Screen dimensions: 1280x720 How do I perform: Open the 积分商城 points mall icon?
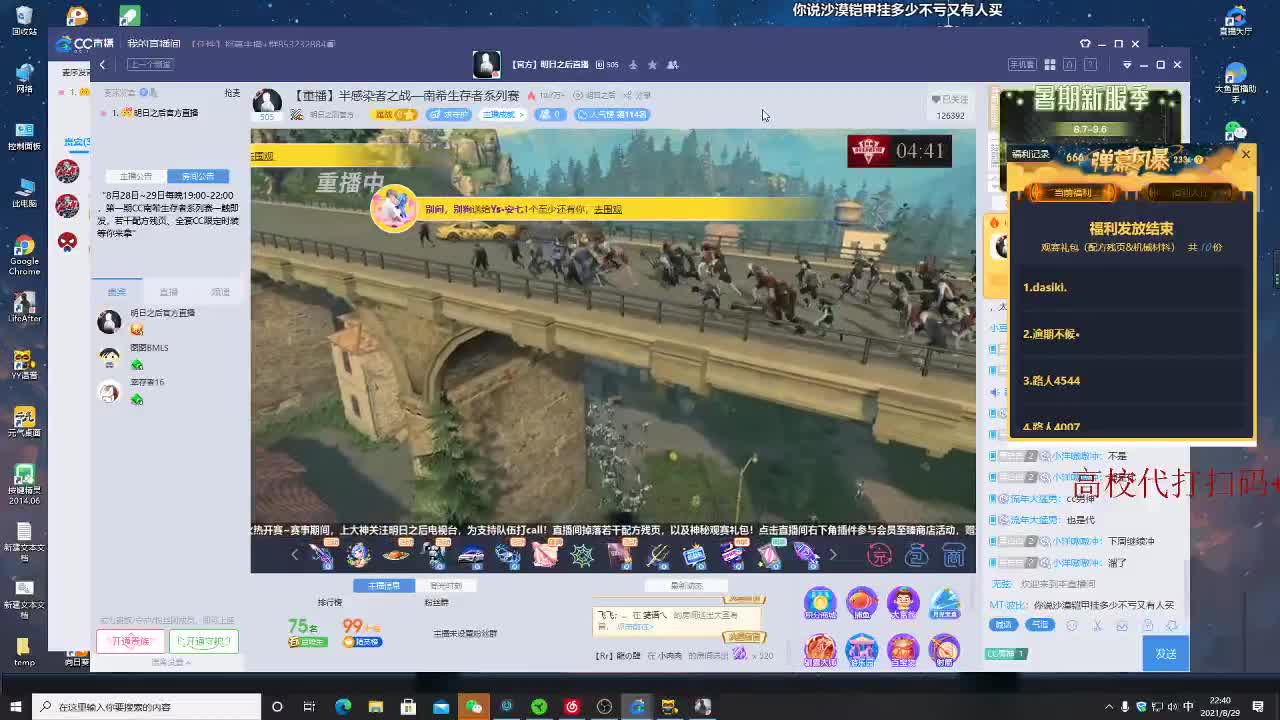(820, 603)
